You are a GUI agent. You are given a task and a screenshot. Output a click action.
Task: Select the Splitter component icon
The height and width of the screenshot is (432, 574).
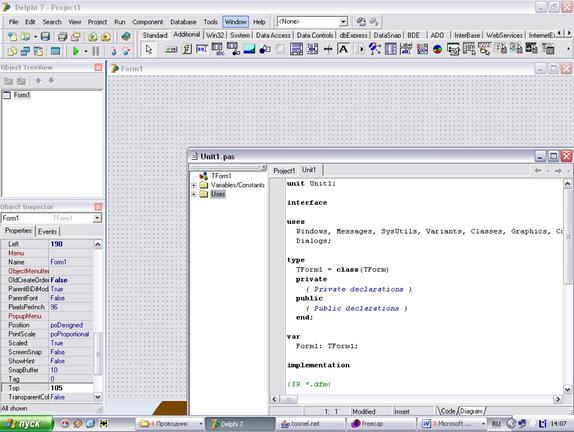point(328,49)
